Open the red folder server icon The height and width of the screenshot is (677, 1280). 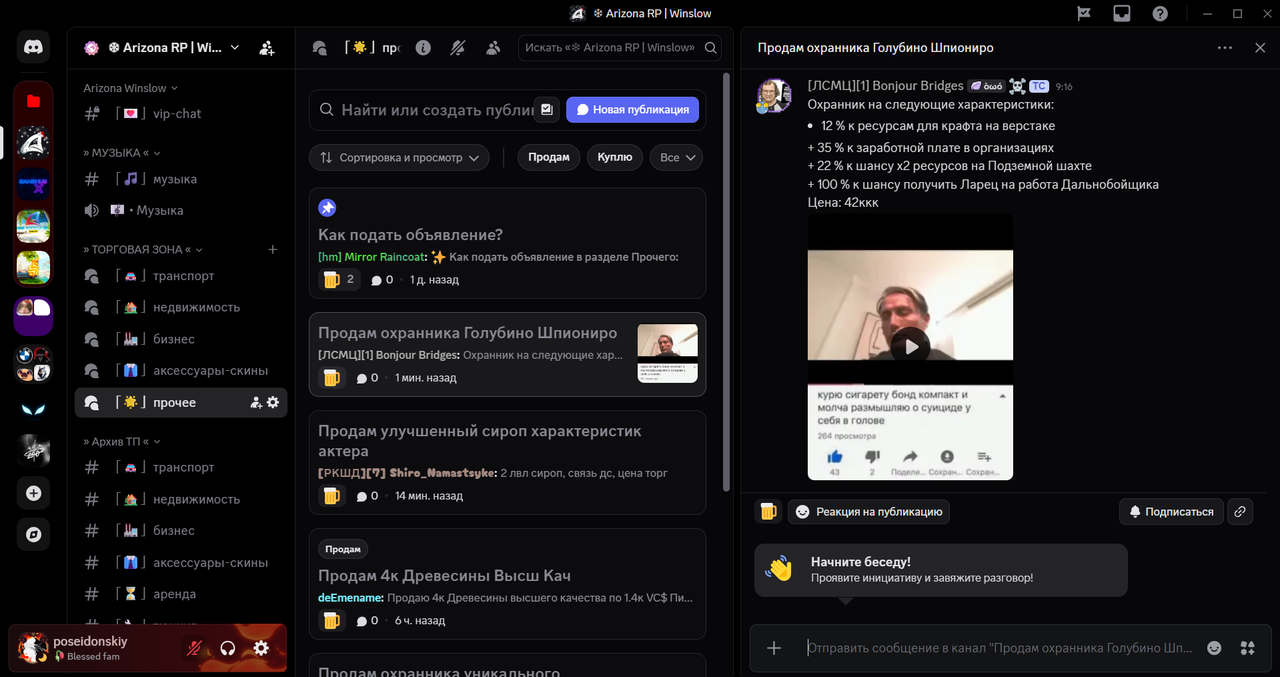pyautogui.click(x=34, y=101)
